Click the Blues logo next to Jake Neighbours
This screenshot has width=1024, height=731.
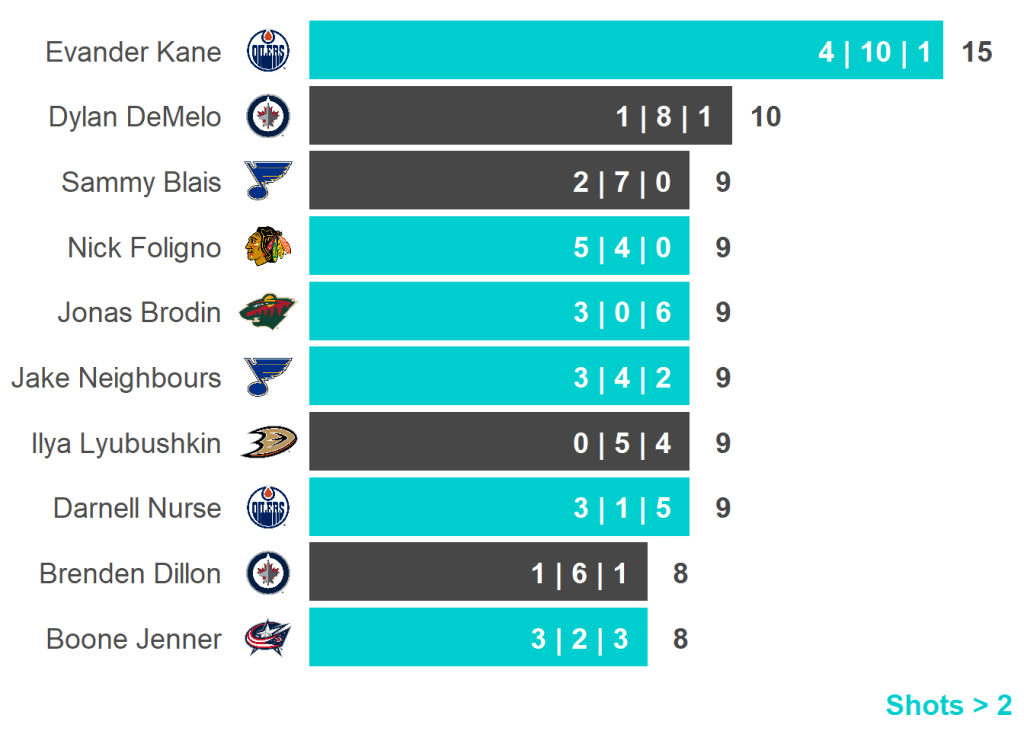click(x=268, y=377)
